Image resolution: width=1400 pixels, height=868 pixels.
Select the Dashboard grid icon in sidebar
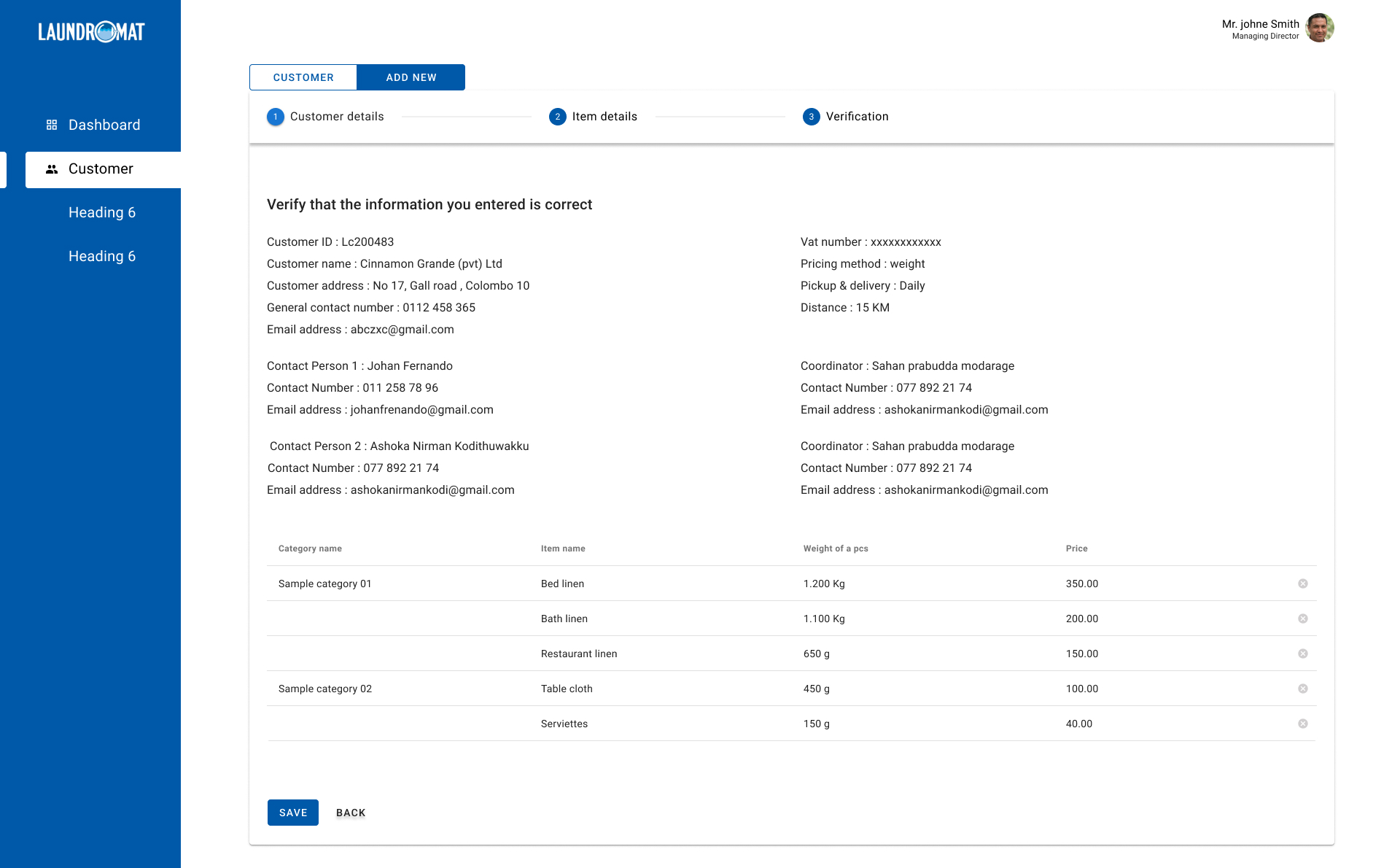[51, 125]
